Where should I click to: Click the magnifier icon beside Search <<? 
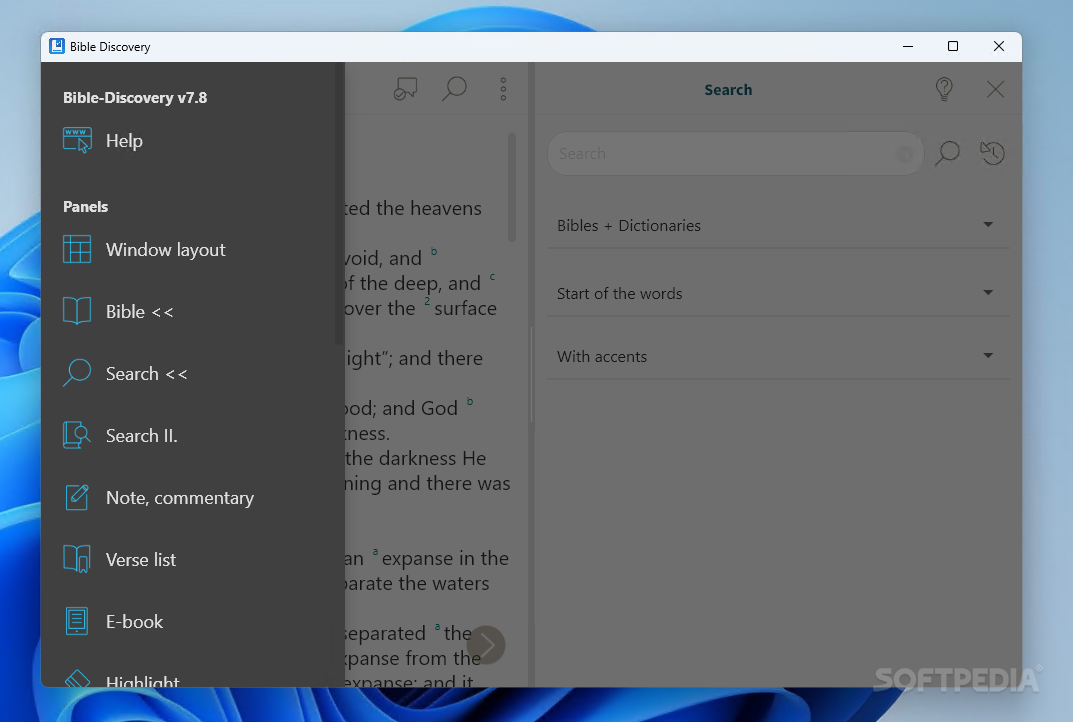77,373
